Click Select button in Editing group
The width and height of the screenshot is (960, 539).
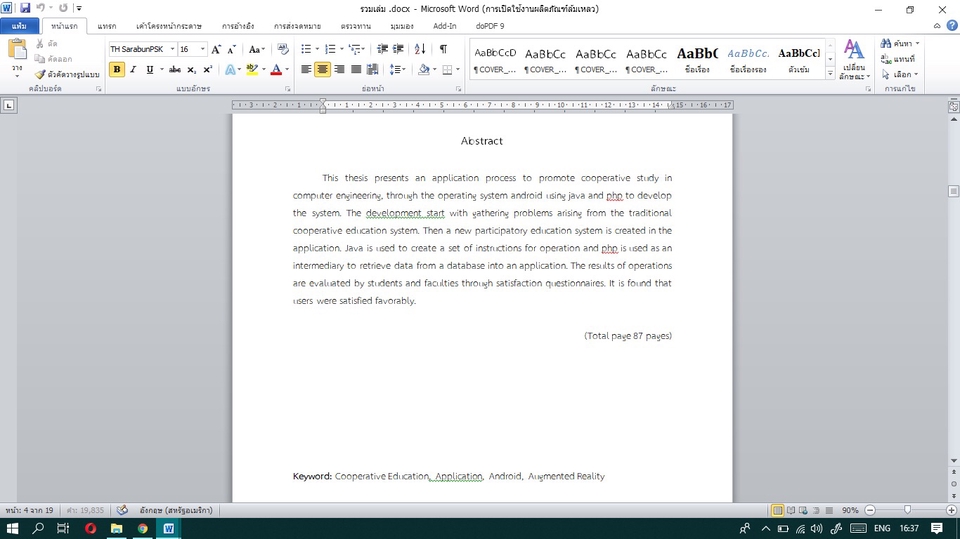pos(899,74)
